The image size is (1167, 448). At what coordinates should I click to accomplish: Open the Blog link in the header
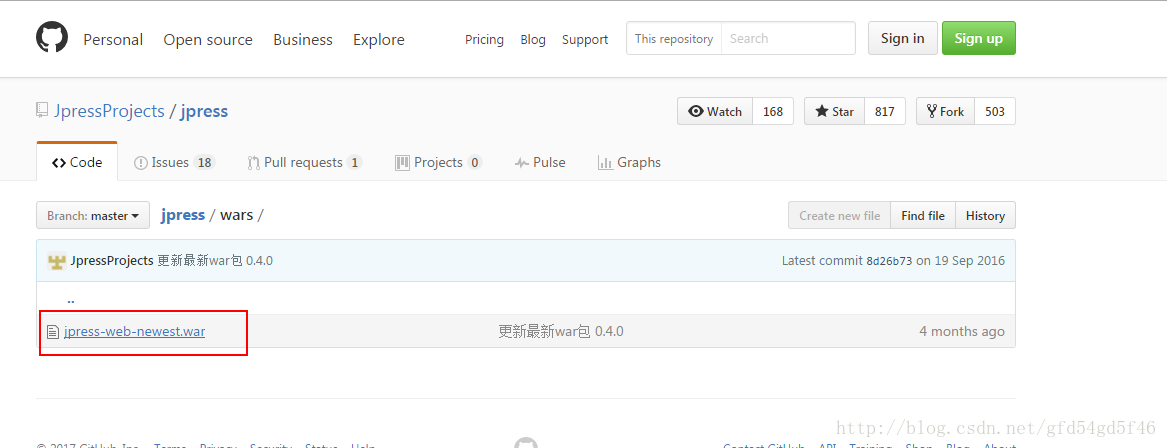(x=533, y=39)
